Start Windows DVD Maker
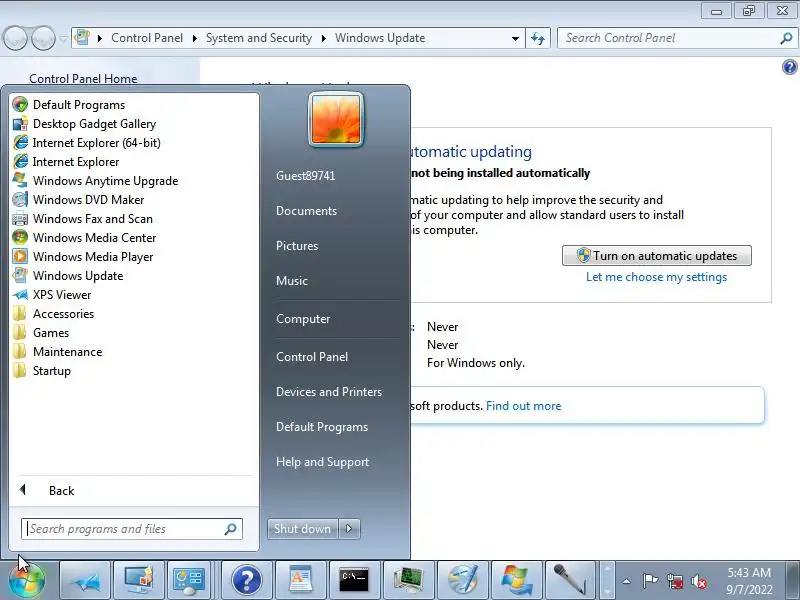This screenshot has width=800, height=600. (x=88, y=199)
